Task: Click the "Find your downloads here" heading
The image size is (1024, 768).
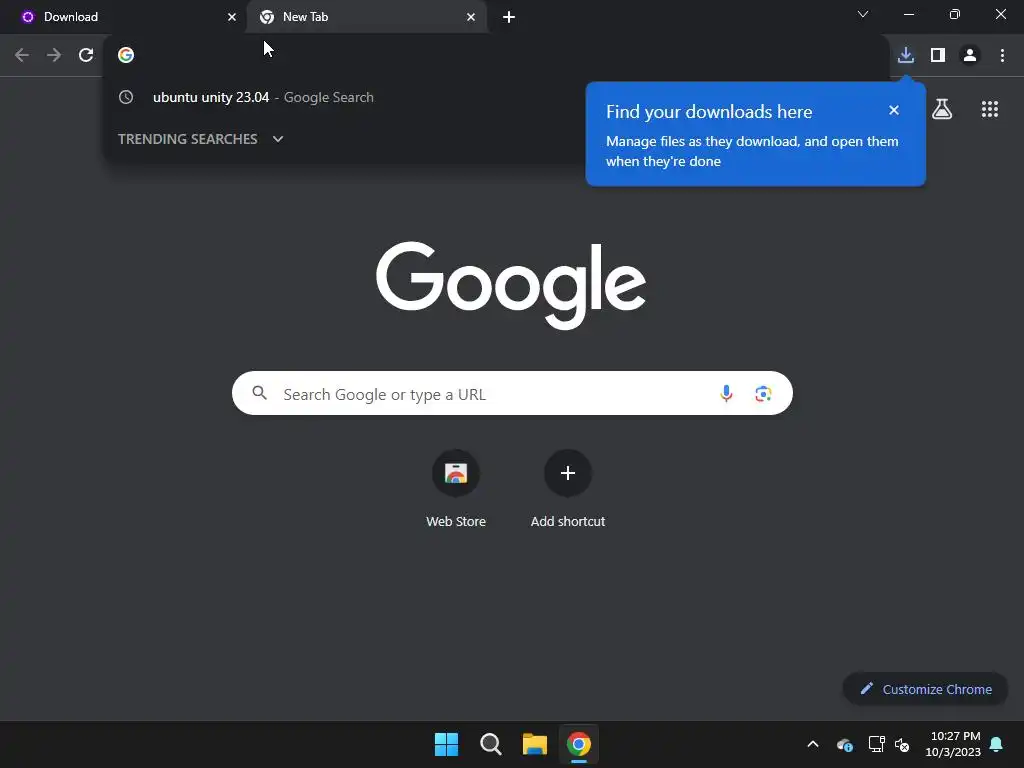Action: tap(709, 112)
